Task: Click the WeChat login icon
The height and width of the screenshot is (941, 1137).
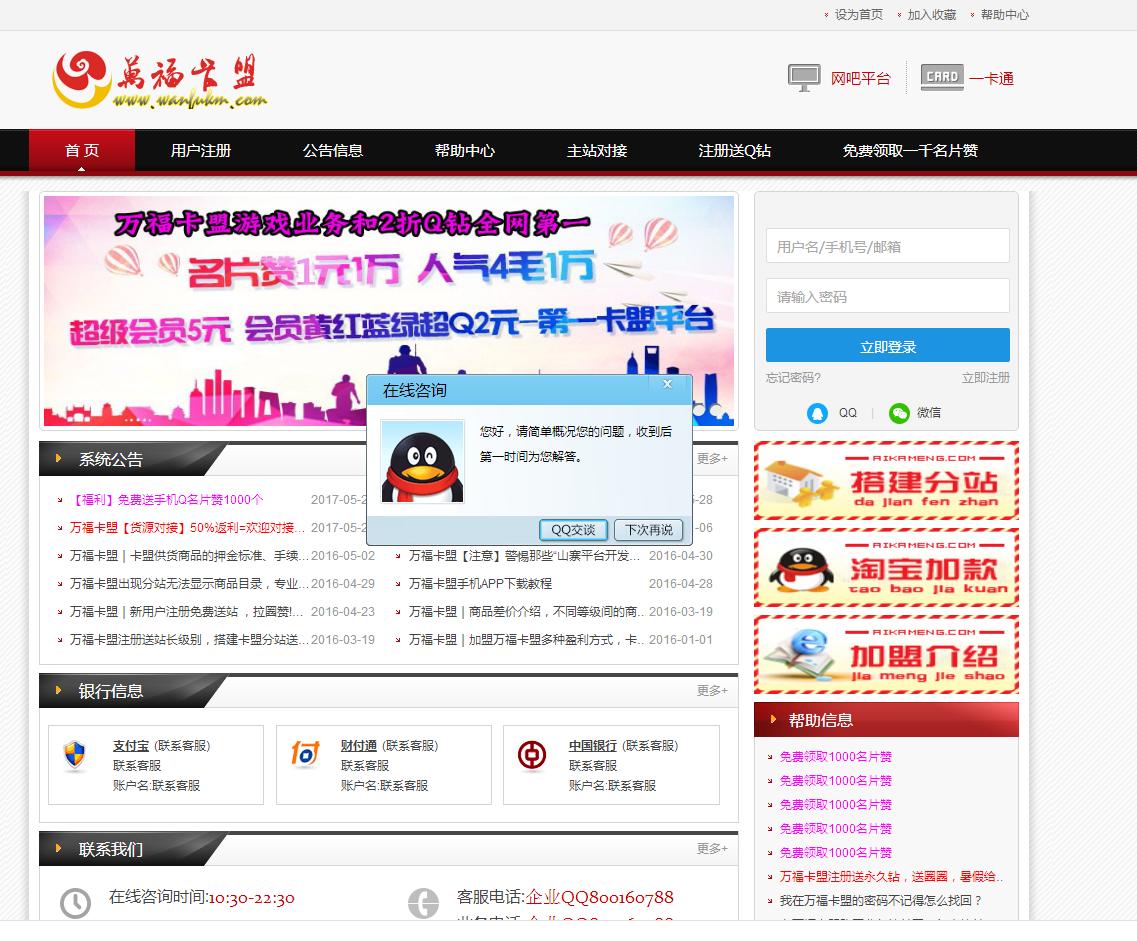Action: pos(898,412)
